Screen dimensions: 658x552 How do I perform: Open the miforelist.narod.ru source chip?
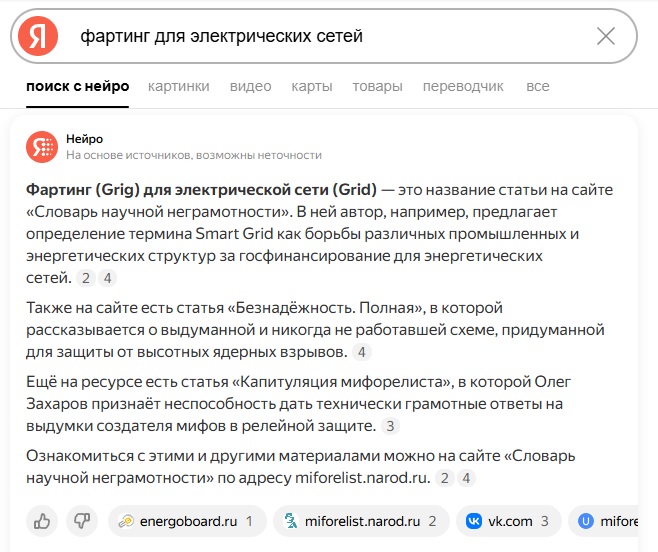point(361,521)
